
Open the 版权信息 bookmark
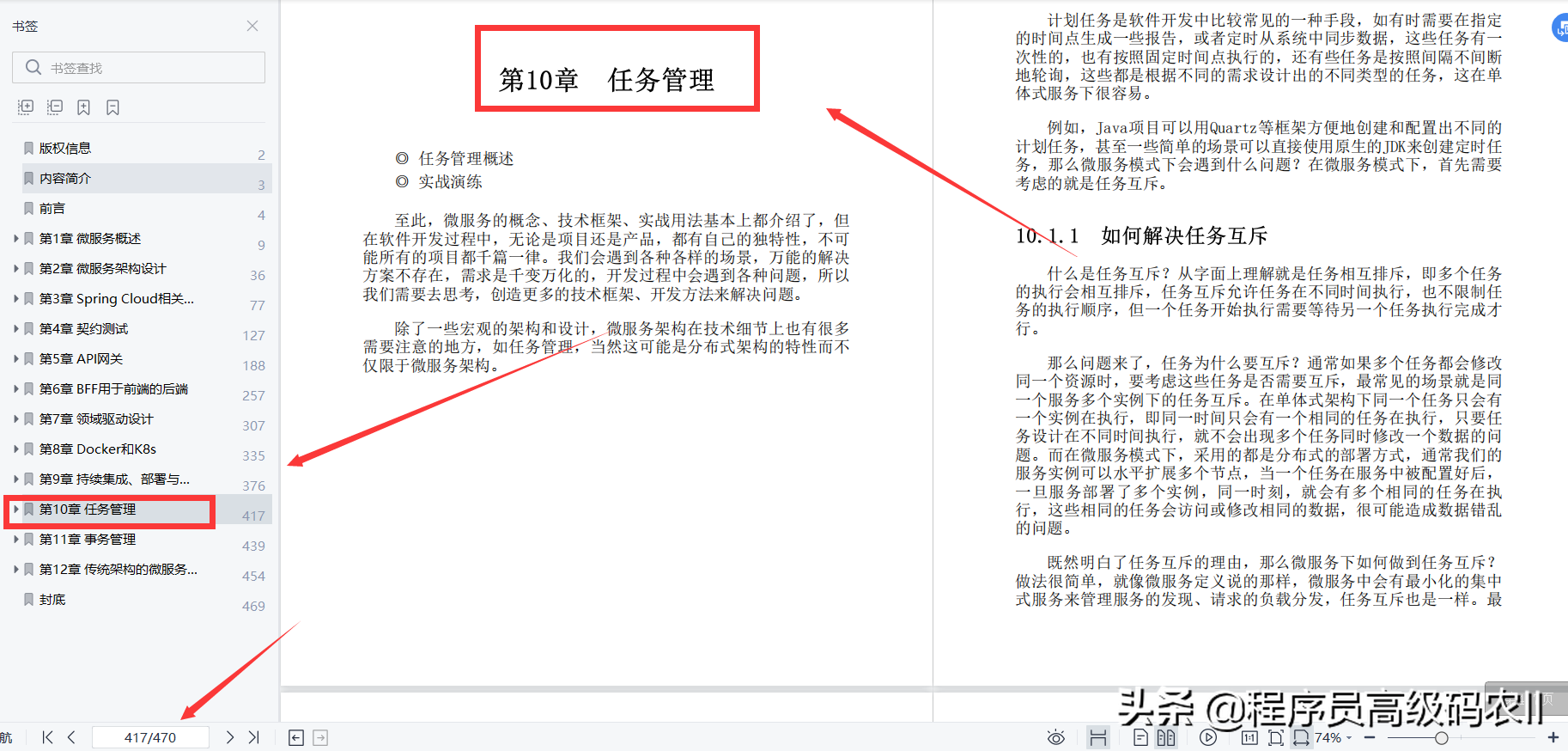pyautogui.click(x=65, y=148)
